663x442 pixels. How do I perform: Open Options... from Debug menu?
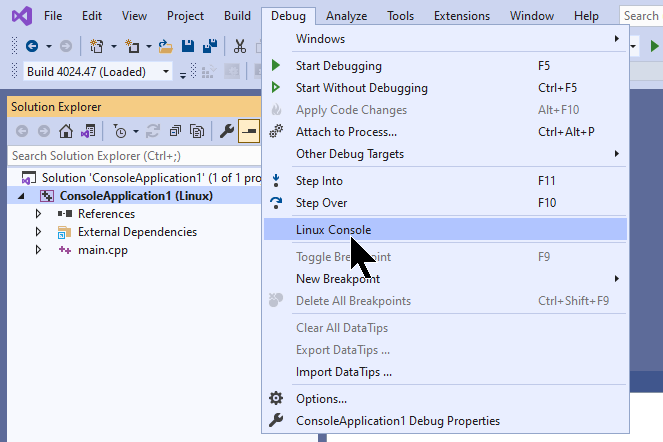point(445,399)
